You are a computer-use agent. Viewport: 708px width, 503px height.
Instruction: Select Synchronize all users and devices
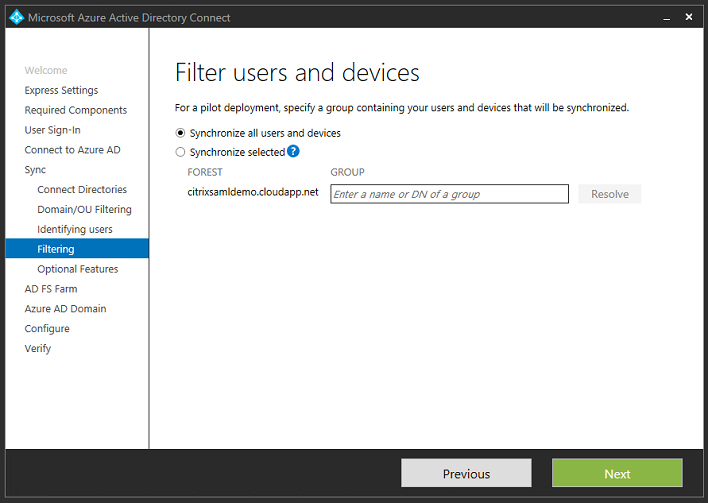181,133
